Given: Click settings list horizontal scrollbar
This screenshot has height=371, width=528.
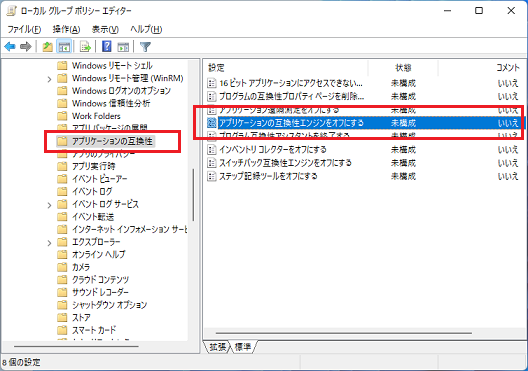Looking at the screenshot, I should click(343, 333).
